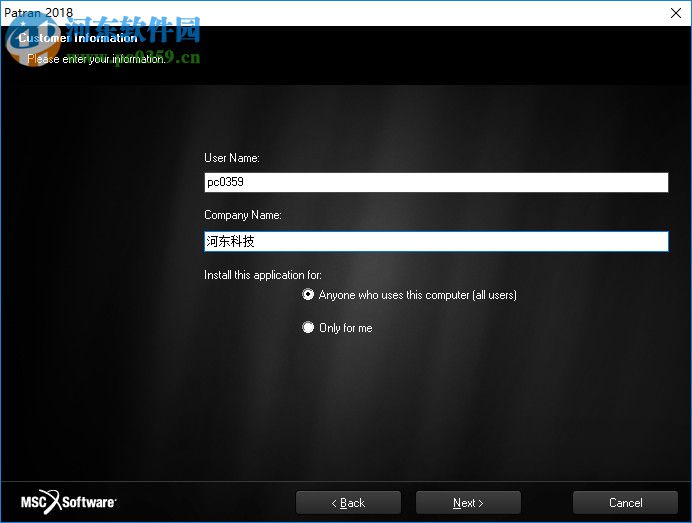Screen dimensions: 692x523
Task: Click the User Name input field
Action: tap(436, 182)
